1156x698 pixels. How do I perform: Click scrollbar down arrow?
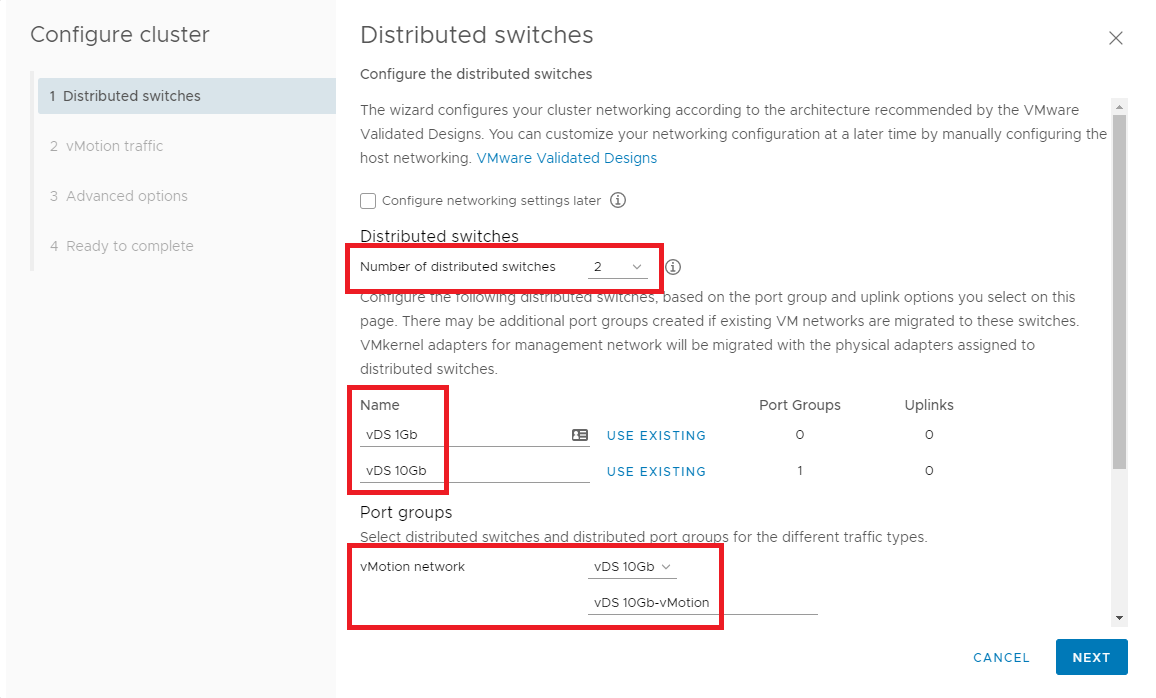[1120, 619]
